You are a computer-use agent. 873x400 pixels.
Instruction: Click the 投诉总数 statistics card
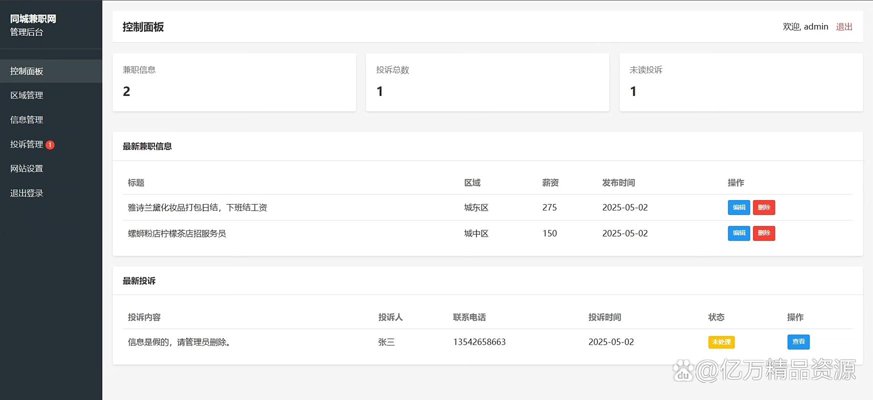487,82
